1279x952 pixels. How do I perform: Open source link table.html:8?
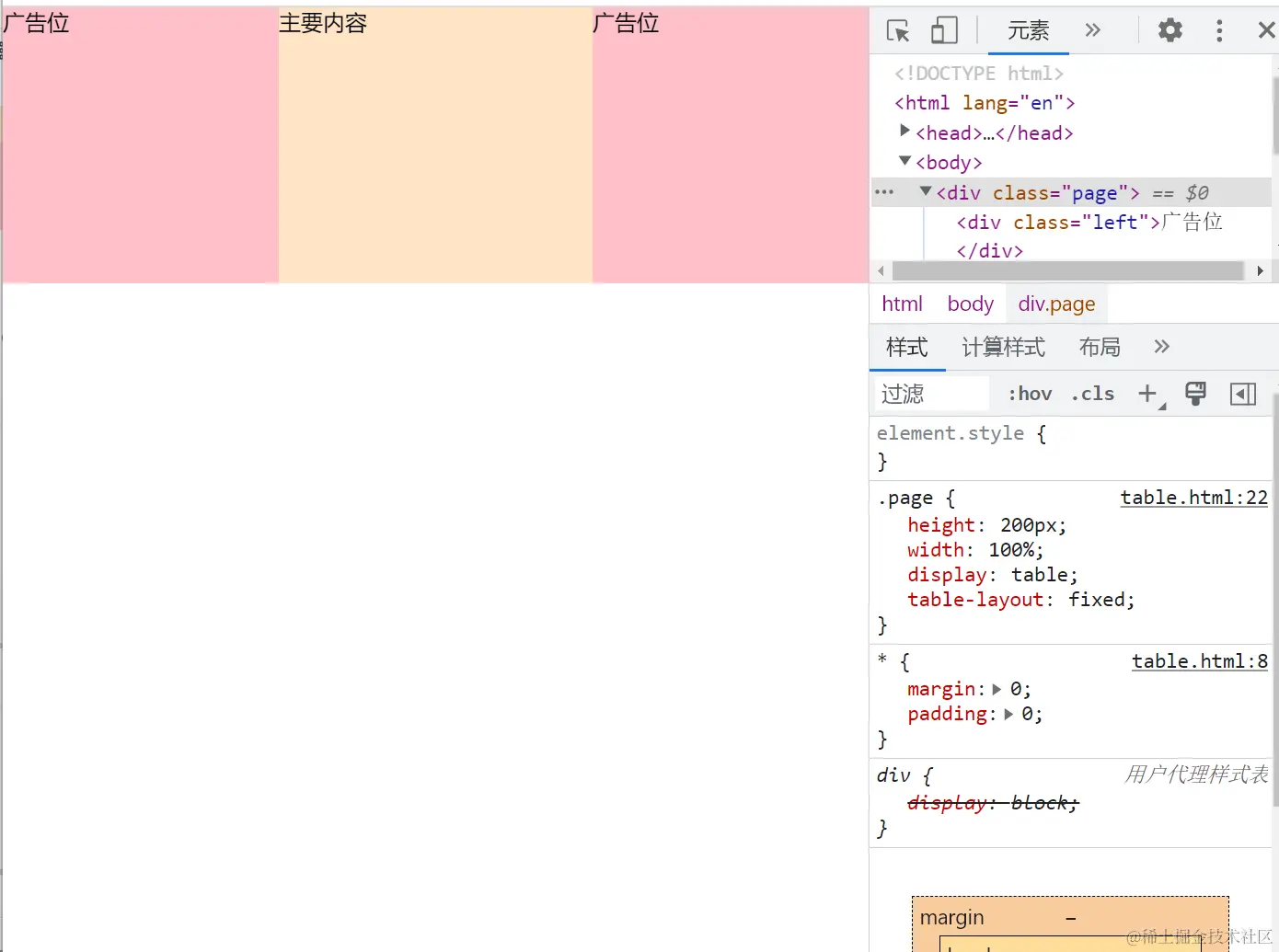[1200, 661]
